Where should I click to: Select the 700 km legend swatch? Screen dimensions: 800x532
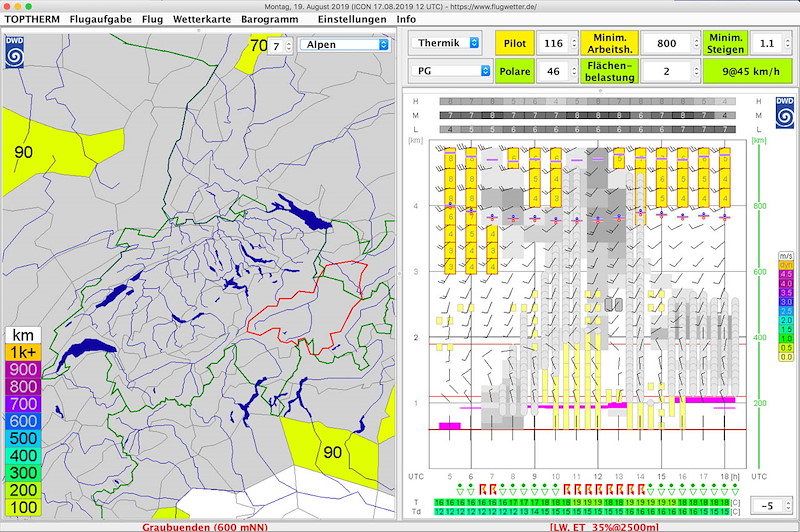tap(23, 404)
